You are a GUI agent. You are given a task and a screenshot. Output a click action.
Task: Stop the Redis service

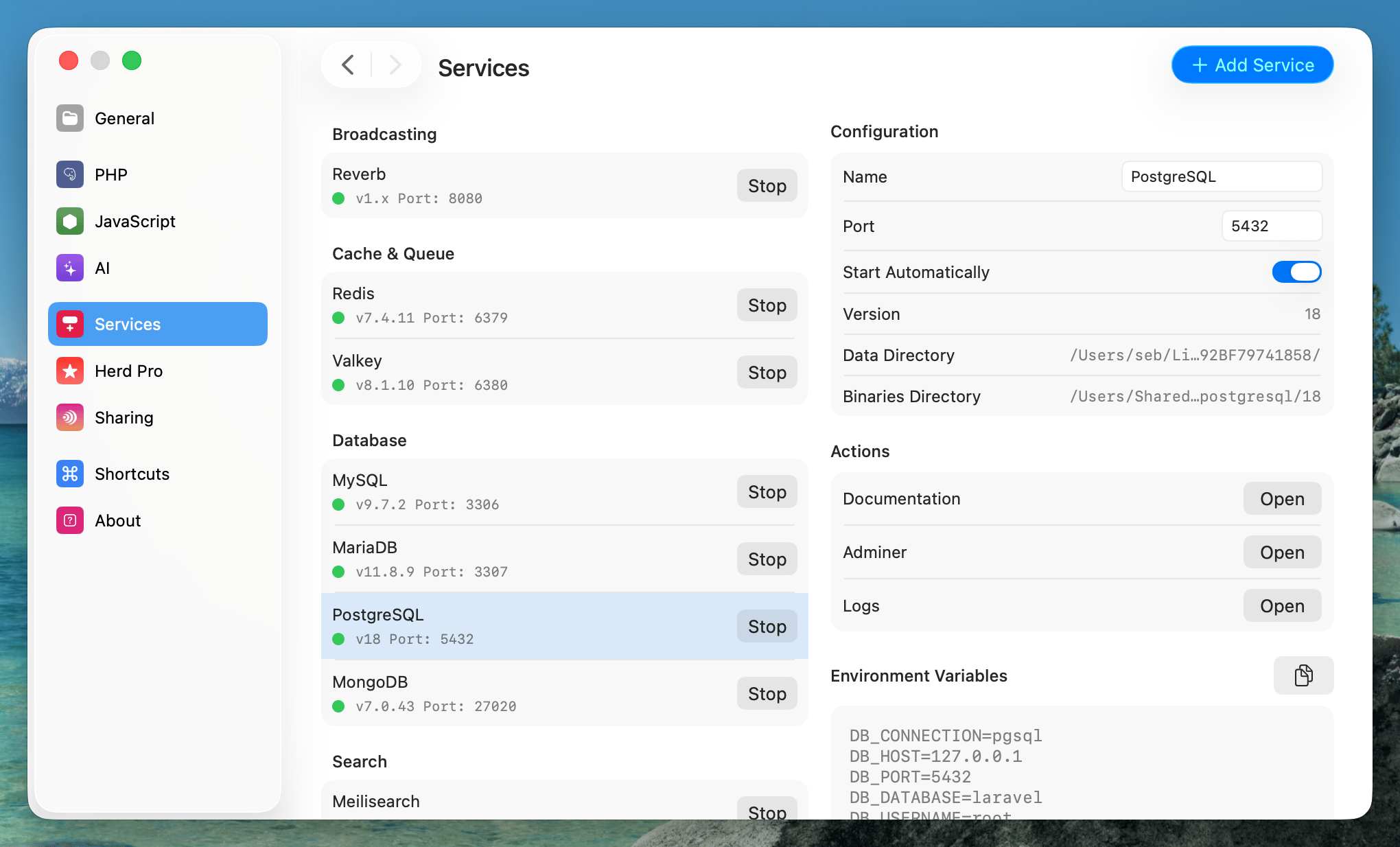click(x=767, y=305)
